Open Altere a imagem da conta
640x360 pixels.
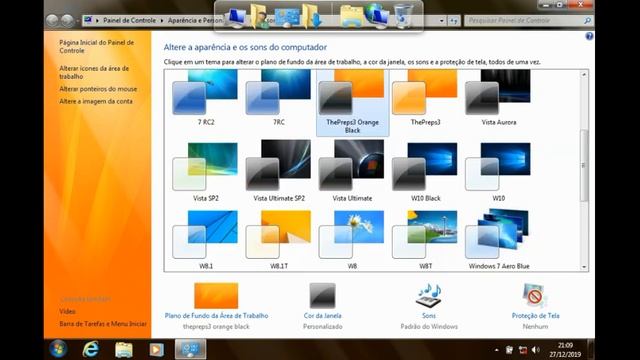tap(96, 101)
